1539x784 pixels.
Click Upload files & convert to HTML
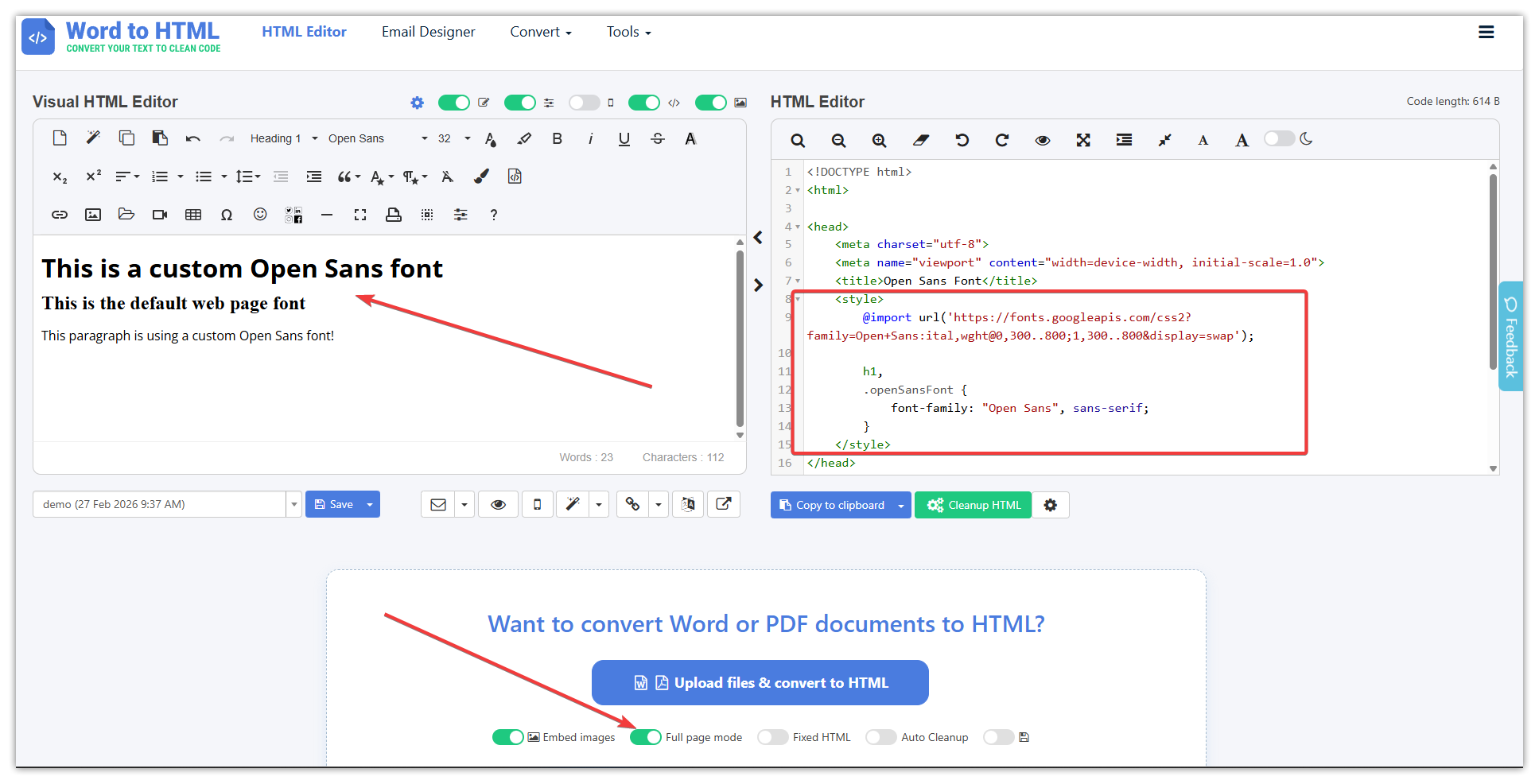[x=760, y=683]
